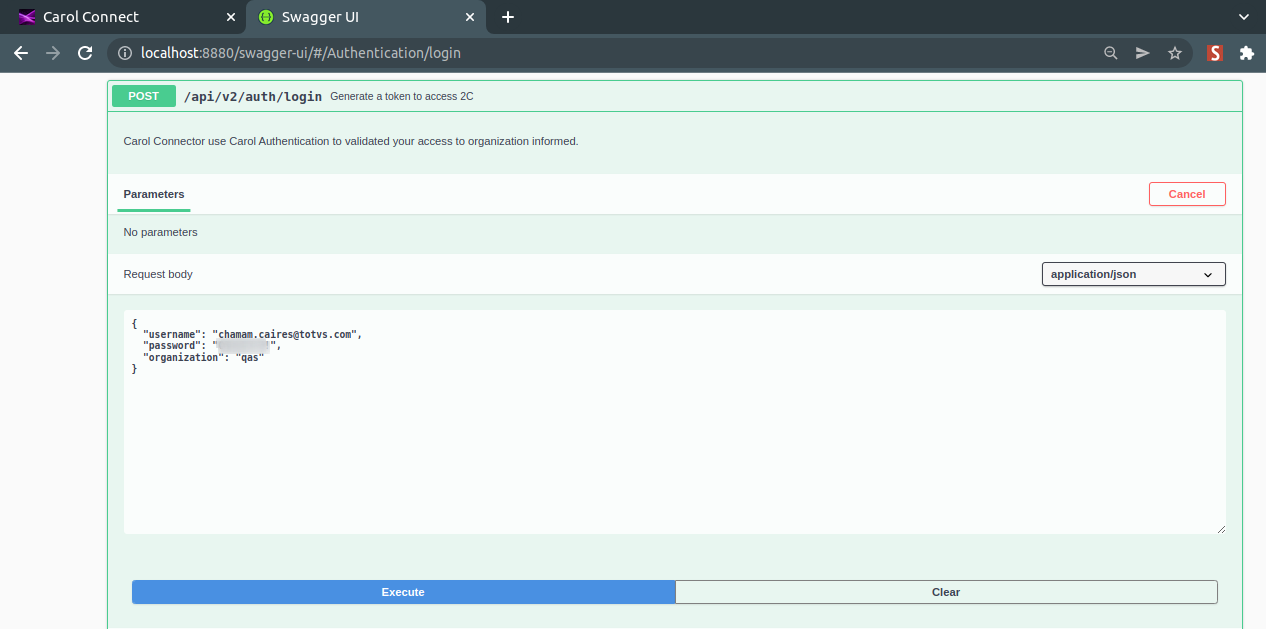Viewport: 1266px width, 629px height.
Task: Collapse the /api/v2/auth/login endpoint path
Action: pyautogui.click(x=253, y=96)
